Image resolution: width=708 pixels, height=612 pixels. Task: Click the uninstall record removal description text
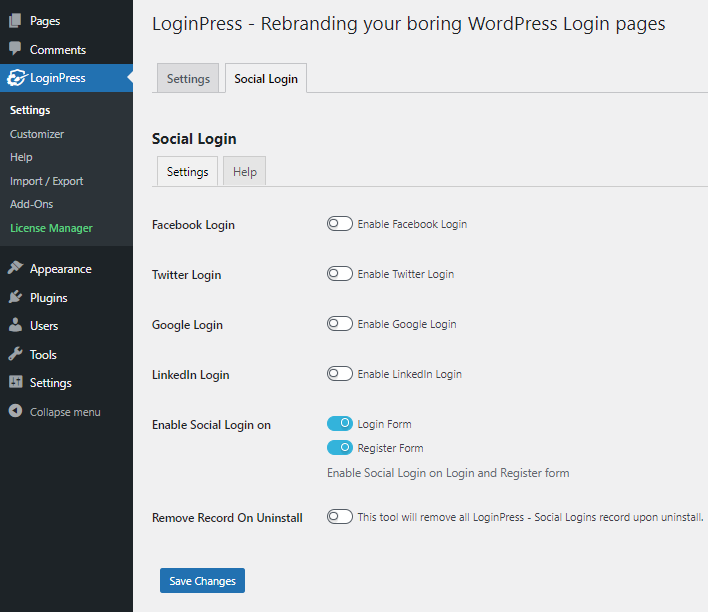coord(531,517)
